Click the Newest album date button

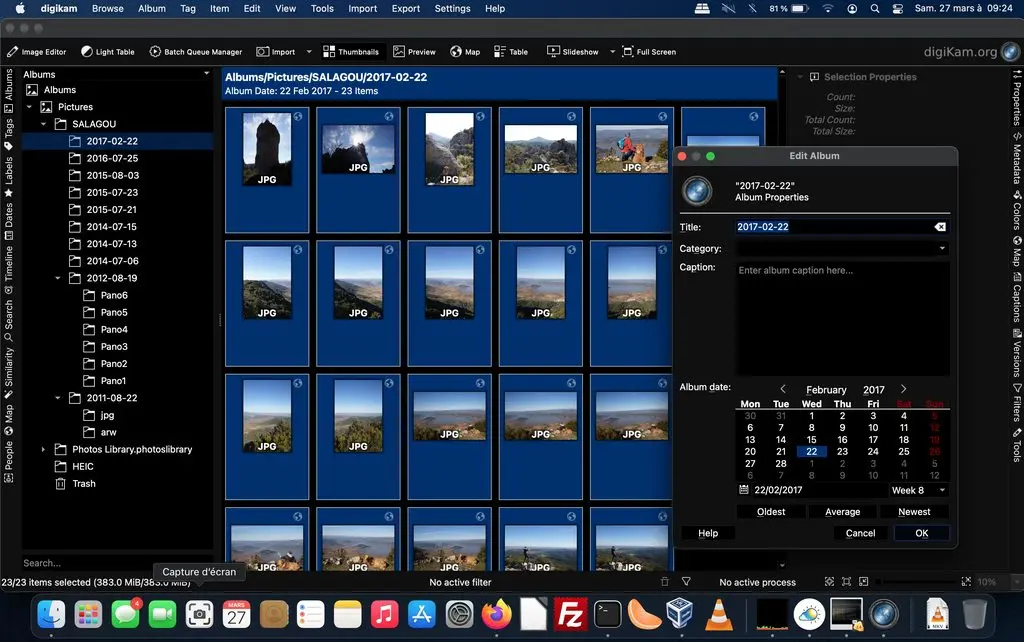click(x=914, y=511)
